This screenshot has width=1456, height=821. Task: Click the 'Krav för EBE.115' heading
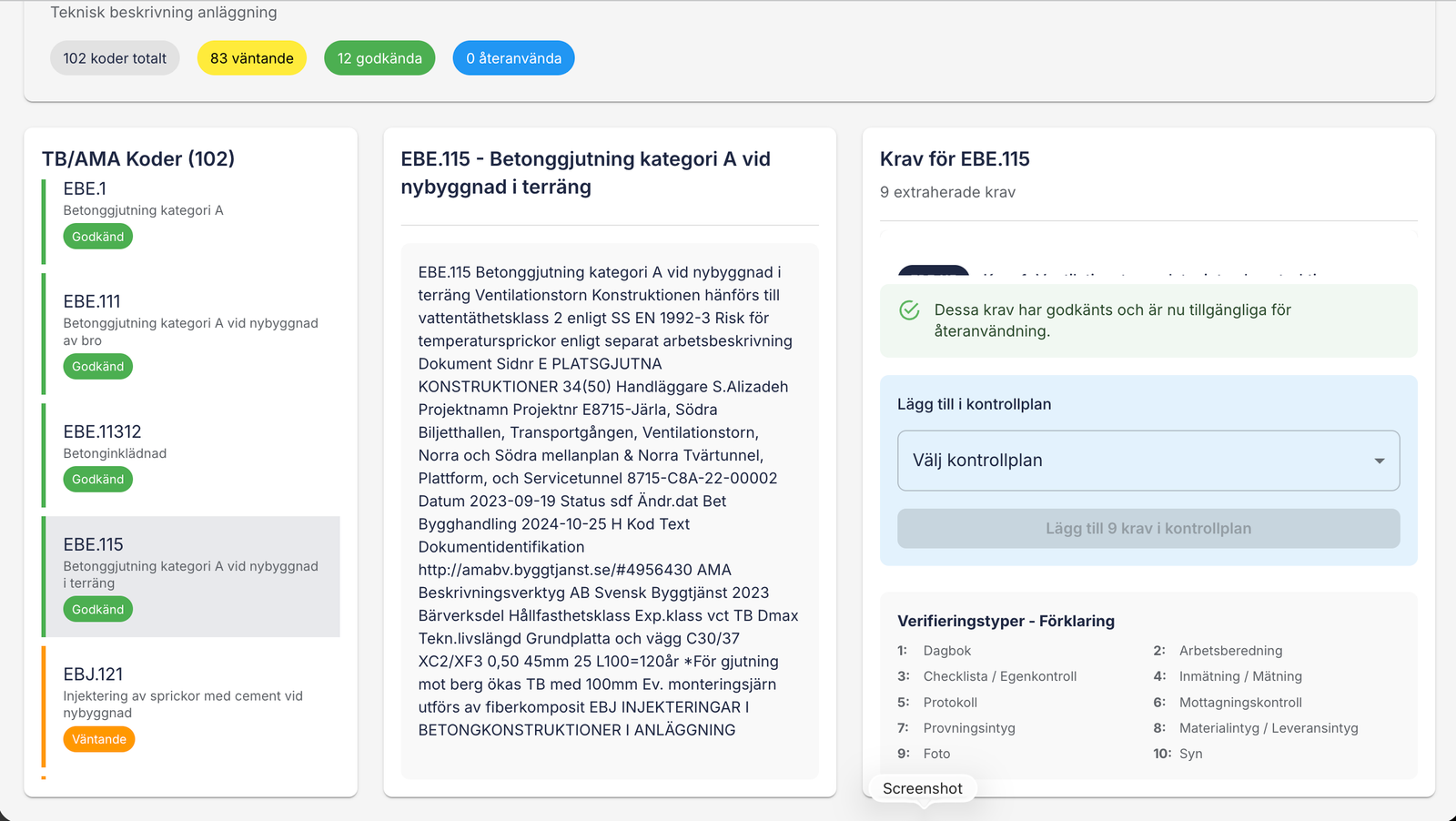(955, 158)
